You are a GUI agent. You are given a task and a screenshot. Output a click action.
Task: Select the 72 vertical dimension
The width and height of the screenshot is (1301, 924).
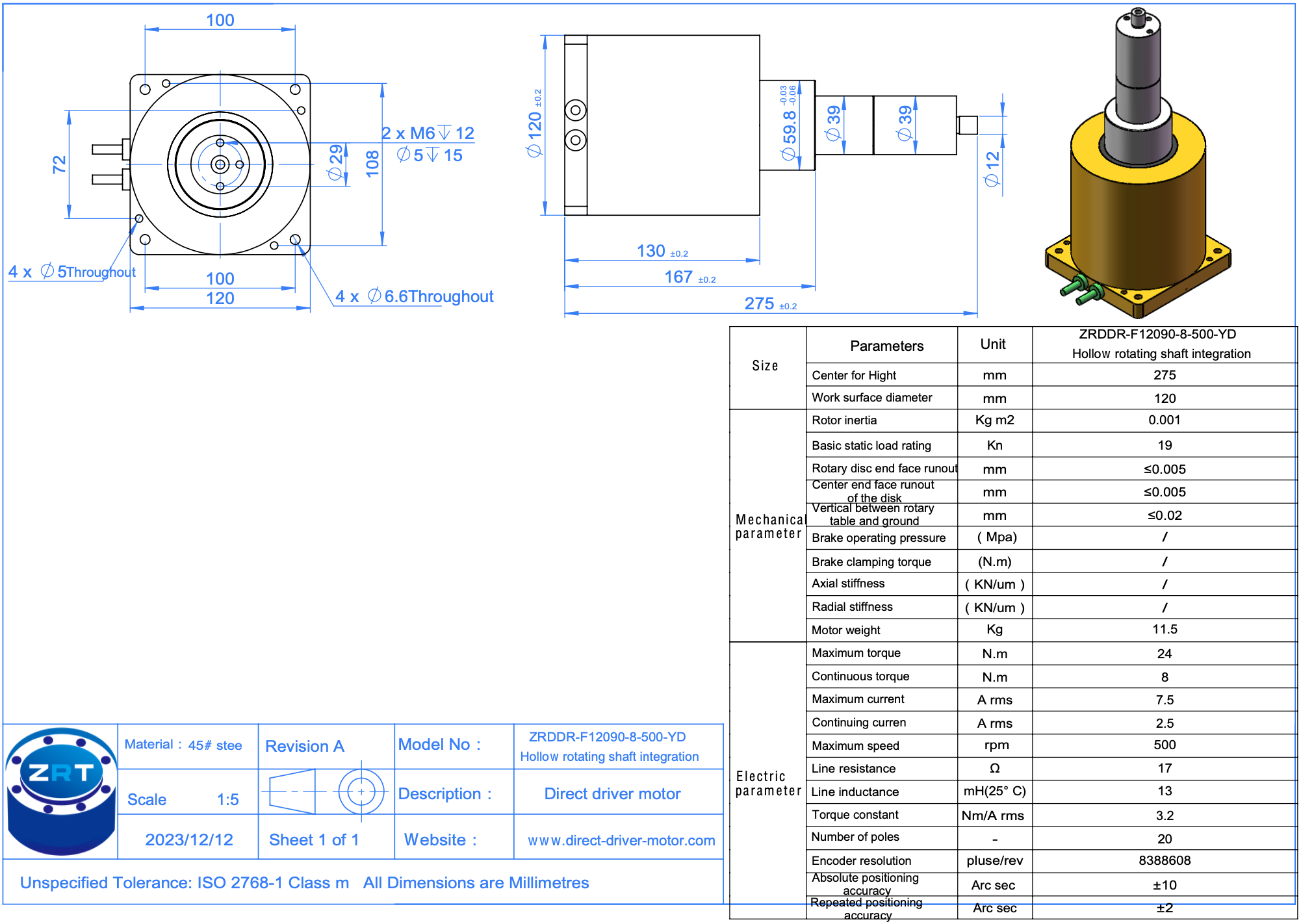tap(59, 164)
